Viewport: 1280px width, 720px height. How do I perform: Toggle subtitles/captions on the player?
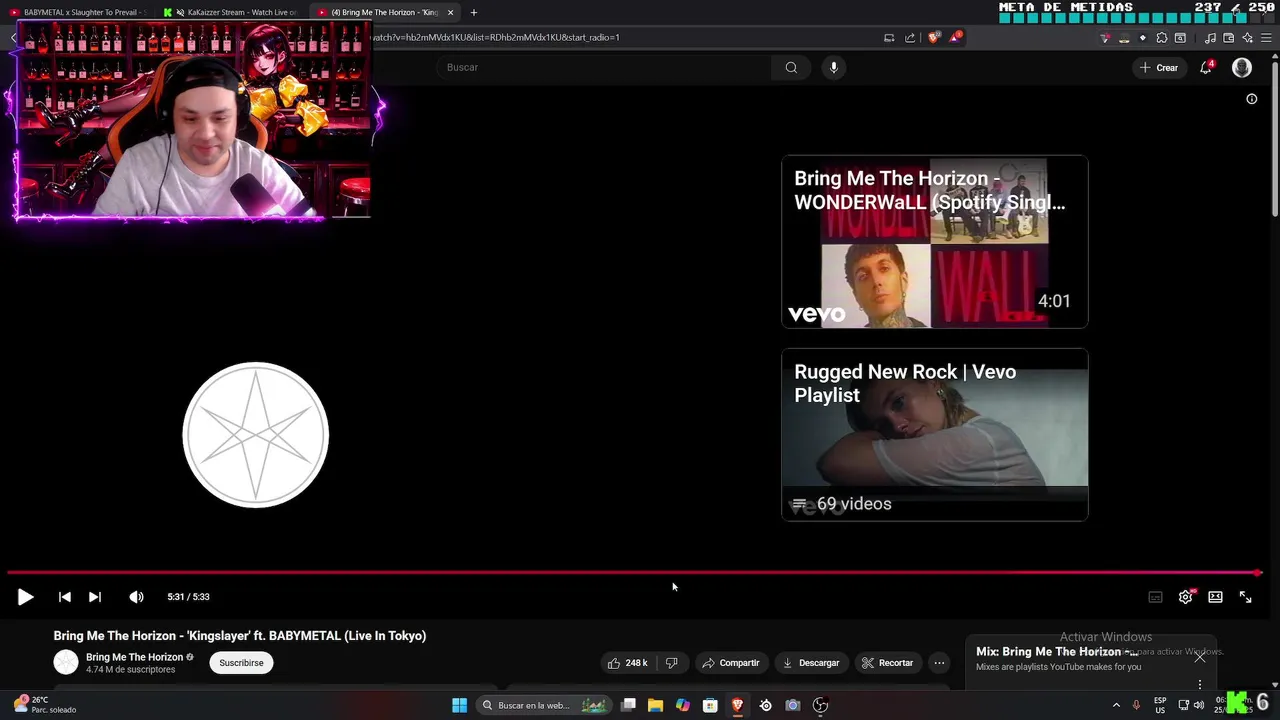click(x=1155, y=597)
